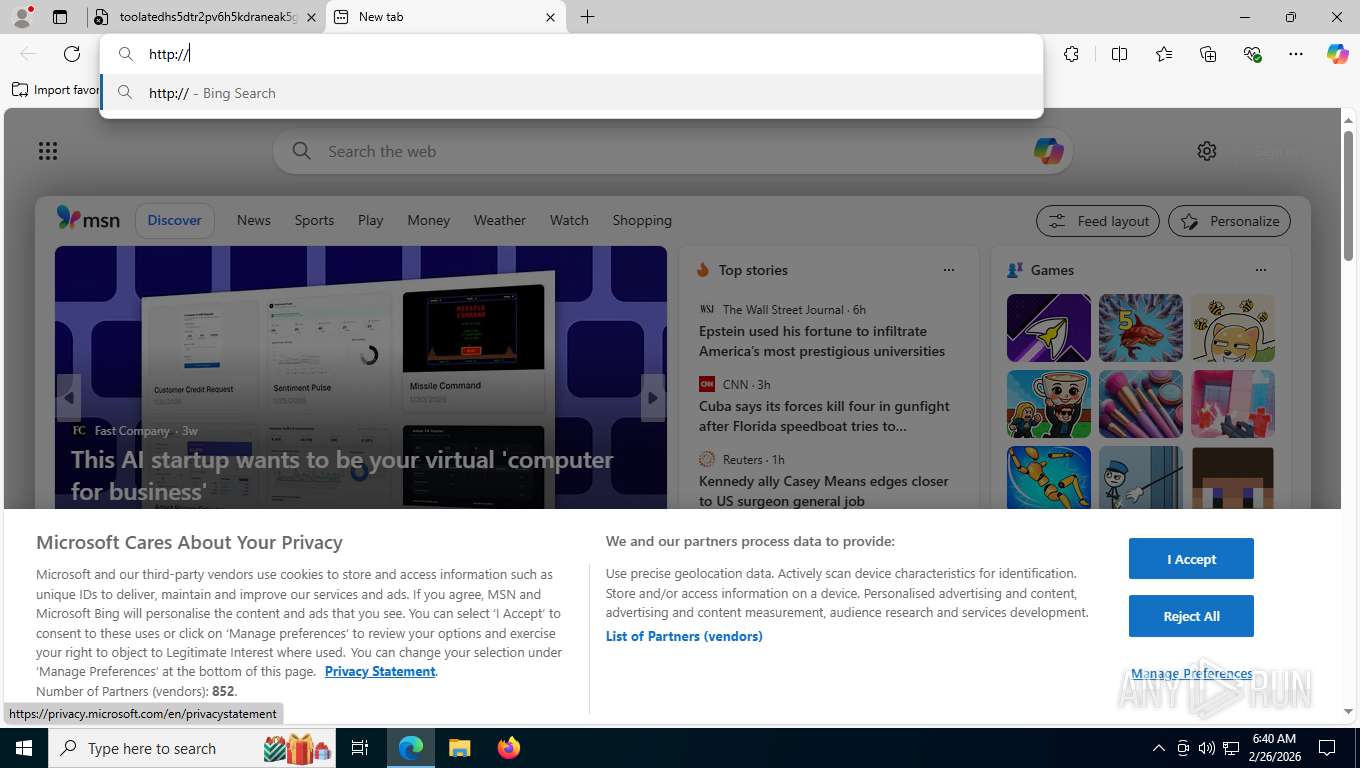
Task: Click the taskbar Type here to search box
Action: (192, 748)
